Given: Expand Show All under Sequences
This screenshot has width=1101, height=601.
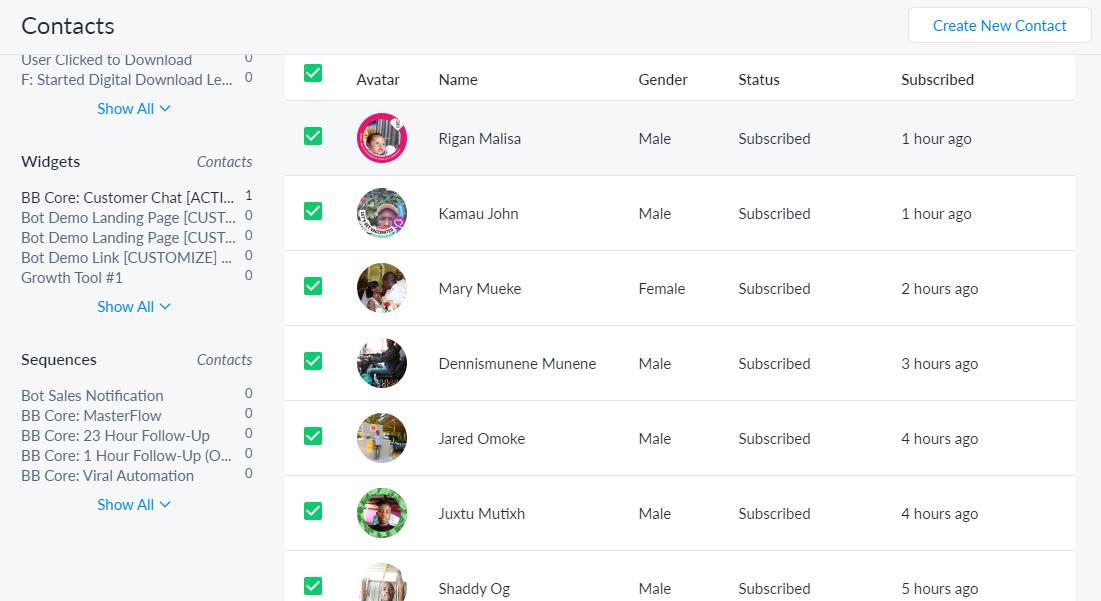Looking at the screenshot, I should point(134,504).
